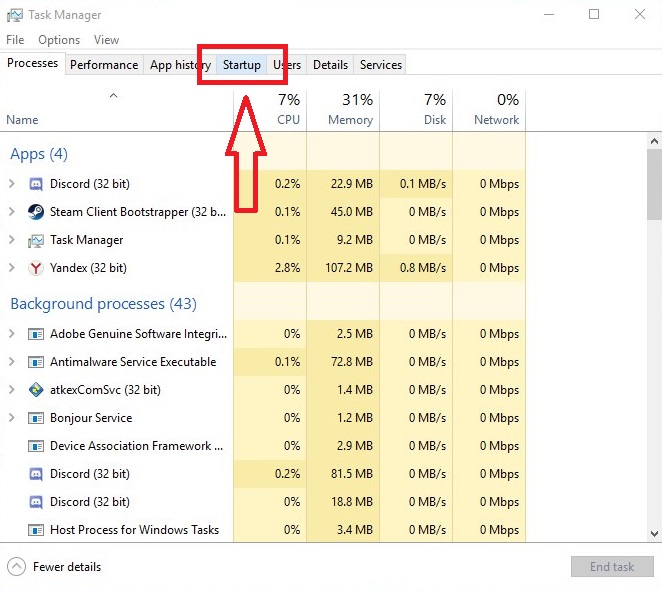Viewport: 662px width, 591px height.
Task: Expand the Steam Client Bootstrapper entry
Action: pyautogui.click(x=12, y=211)
